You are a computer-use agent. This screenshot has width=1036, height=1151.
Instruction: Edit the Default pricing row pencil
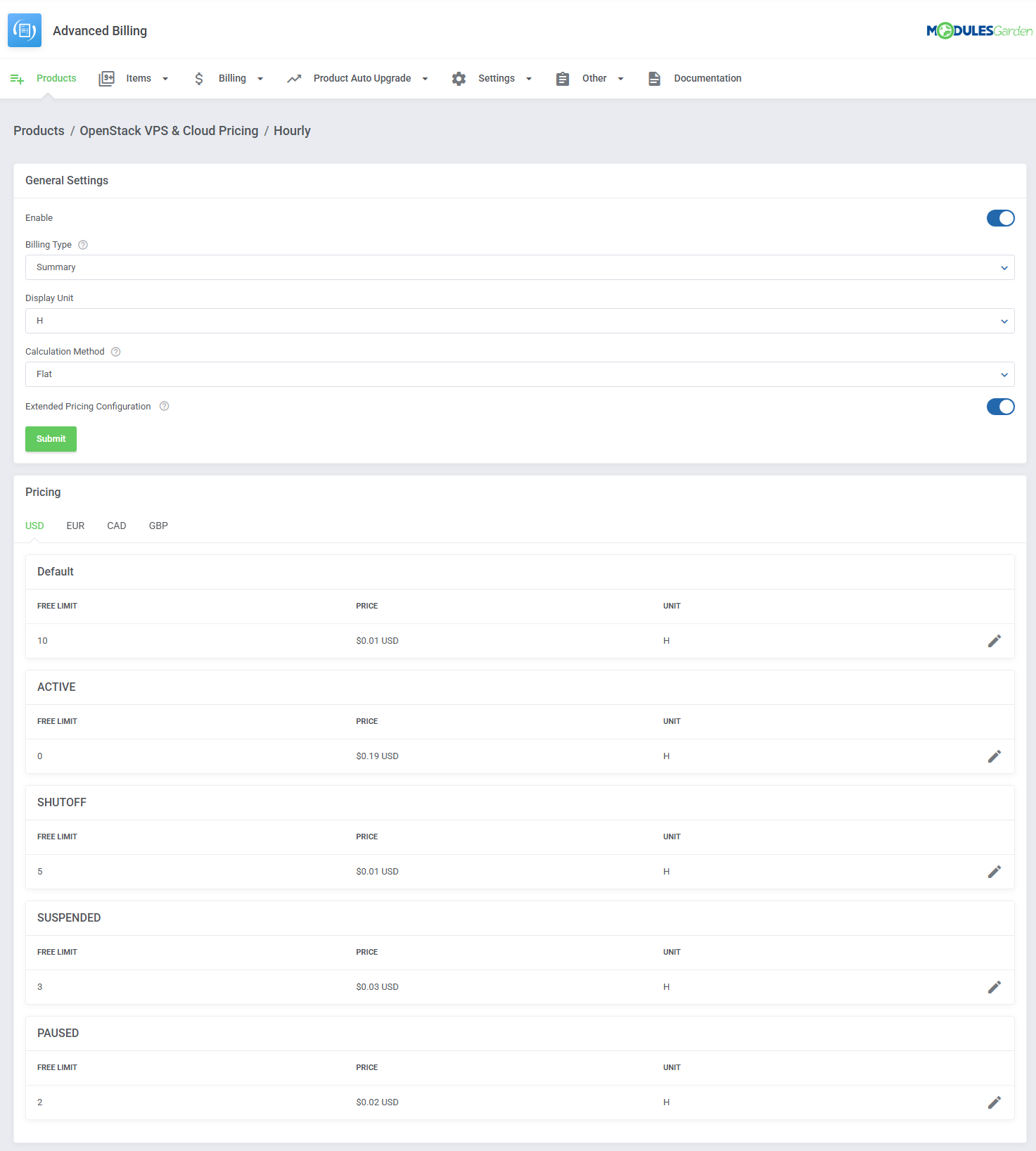point(995,641)
